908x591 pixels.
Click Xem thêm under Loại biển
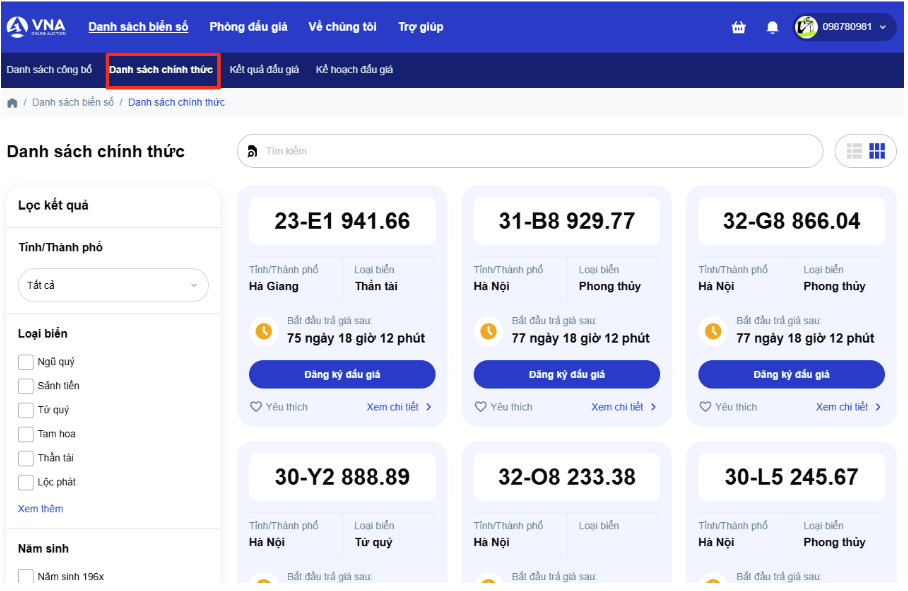point(41,509)
